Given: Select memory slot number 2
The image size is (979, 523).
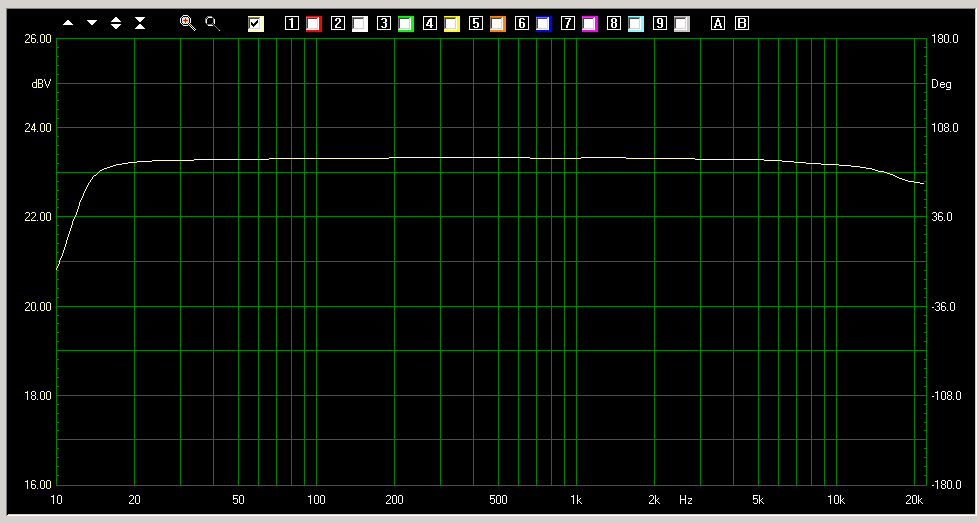Looking at the screenshot, I should pyautogui.click(x=338, y=23).
